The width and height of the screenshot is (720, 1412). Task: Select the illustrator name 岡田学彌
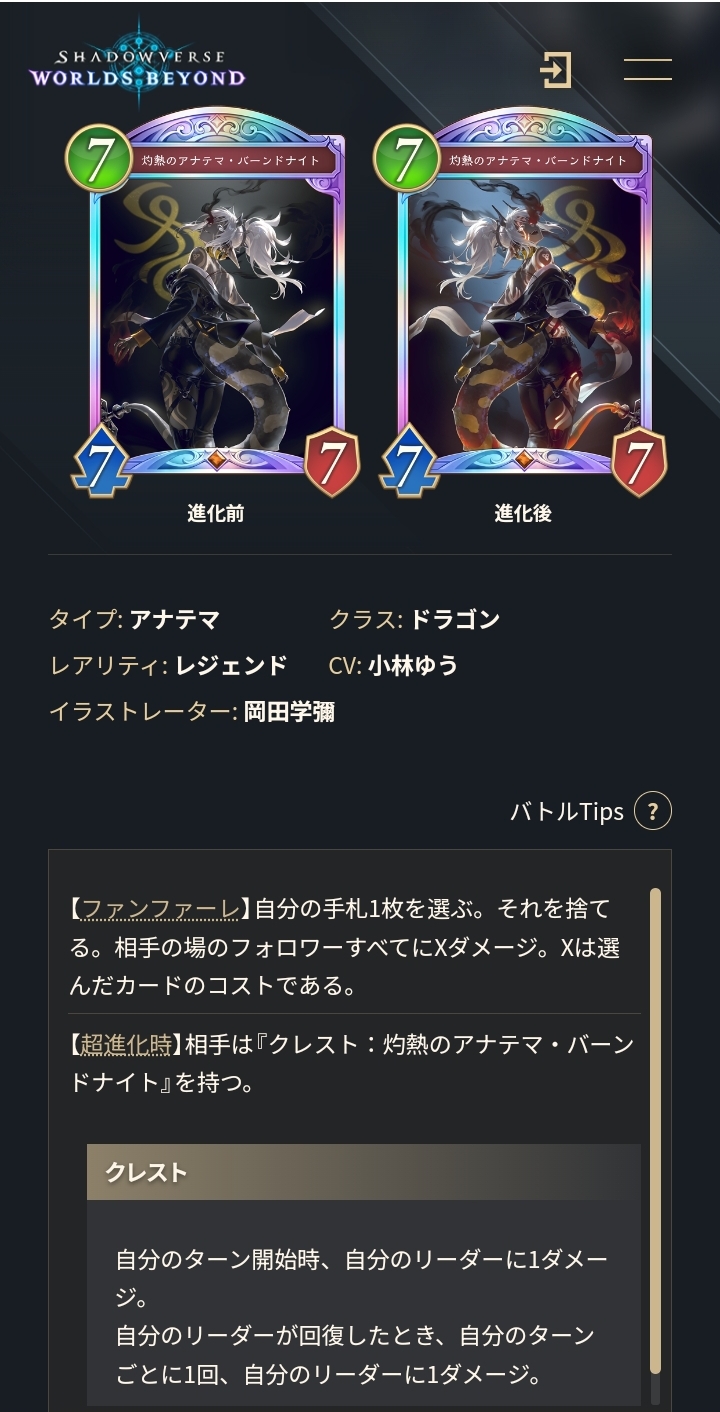pyautogui.click(x=289, y=712)
